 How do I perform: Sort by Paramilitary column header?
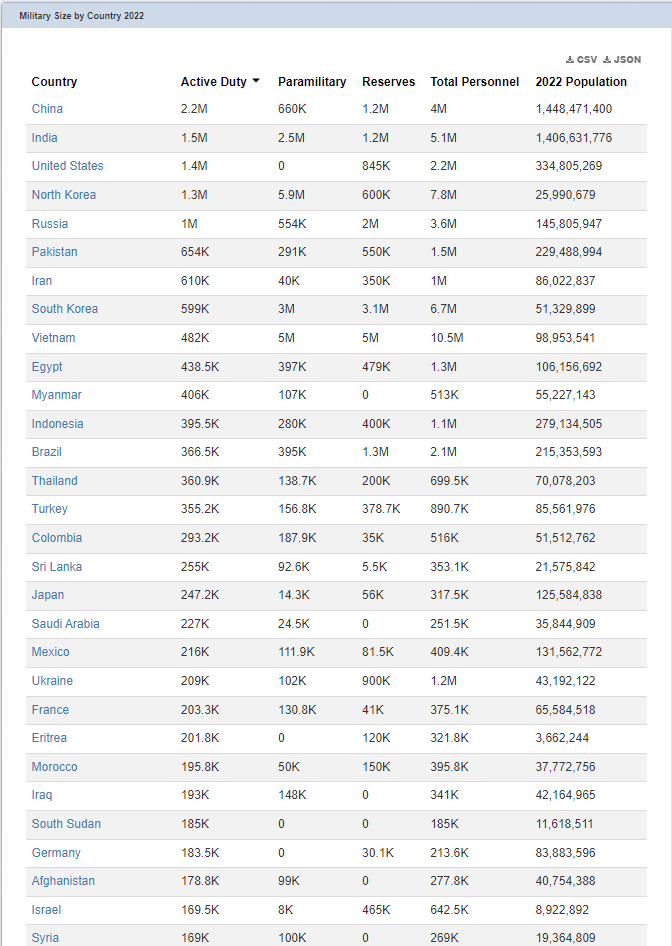pyautogui.click(x=312, y=81)
